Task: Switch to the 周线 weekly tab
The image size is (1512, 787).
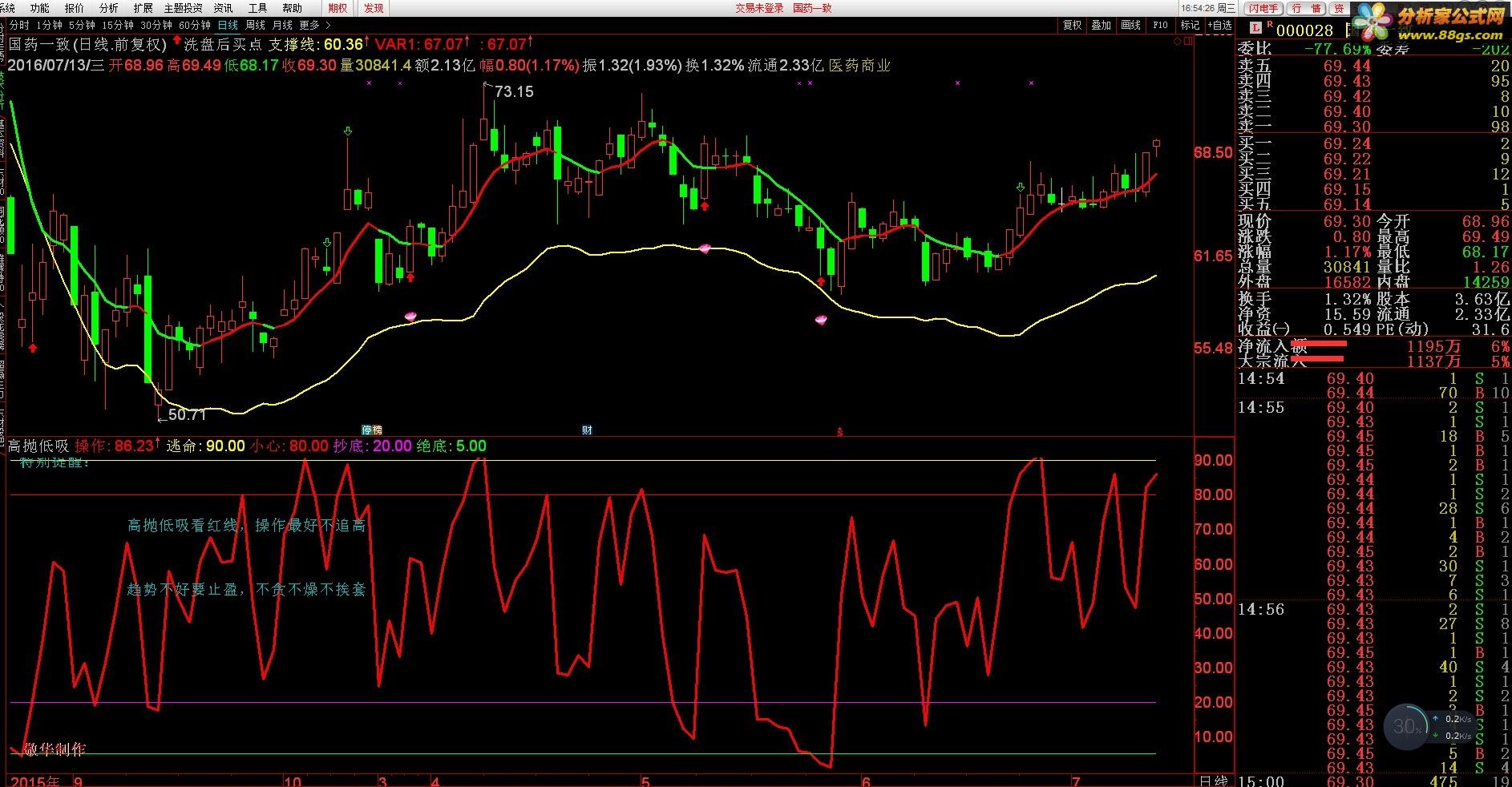Action: coord(255,26)
